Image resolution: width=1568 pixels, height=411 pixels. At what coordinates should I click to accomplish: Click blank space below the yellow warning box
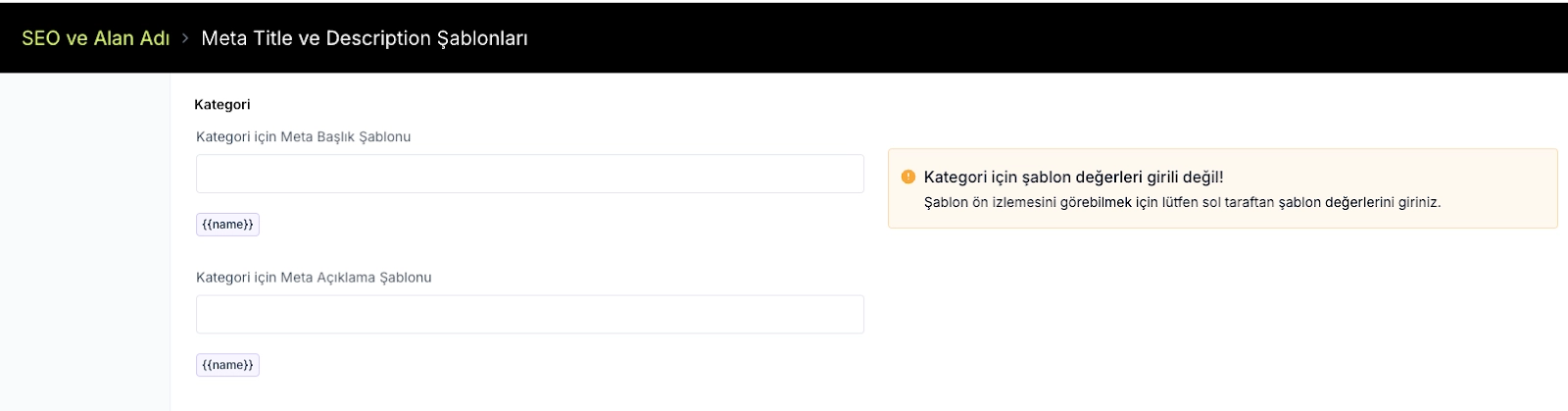1215,314
